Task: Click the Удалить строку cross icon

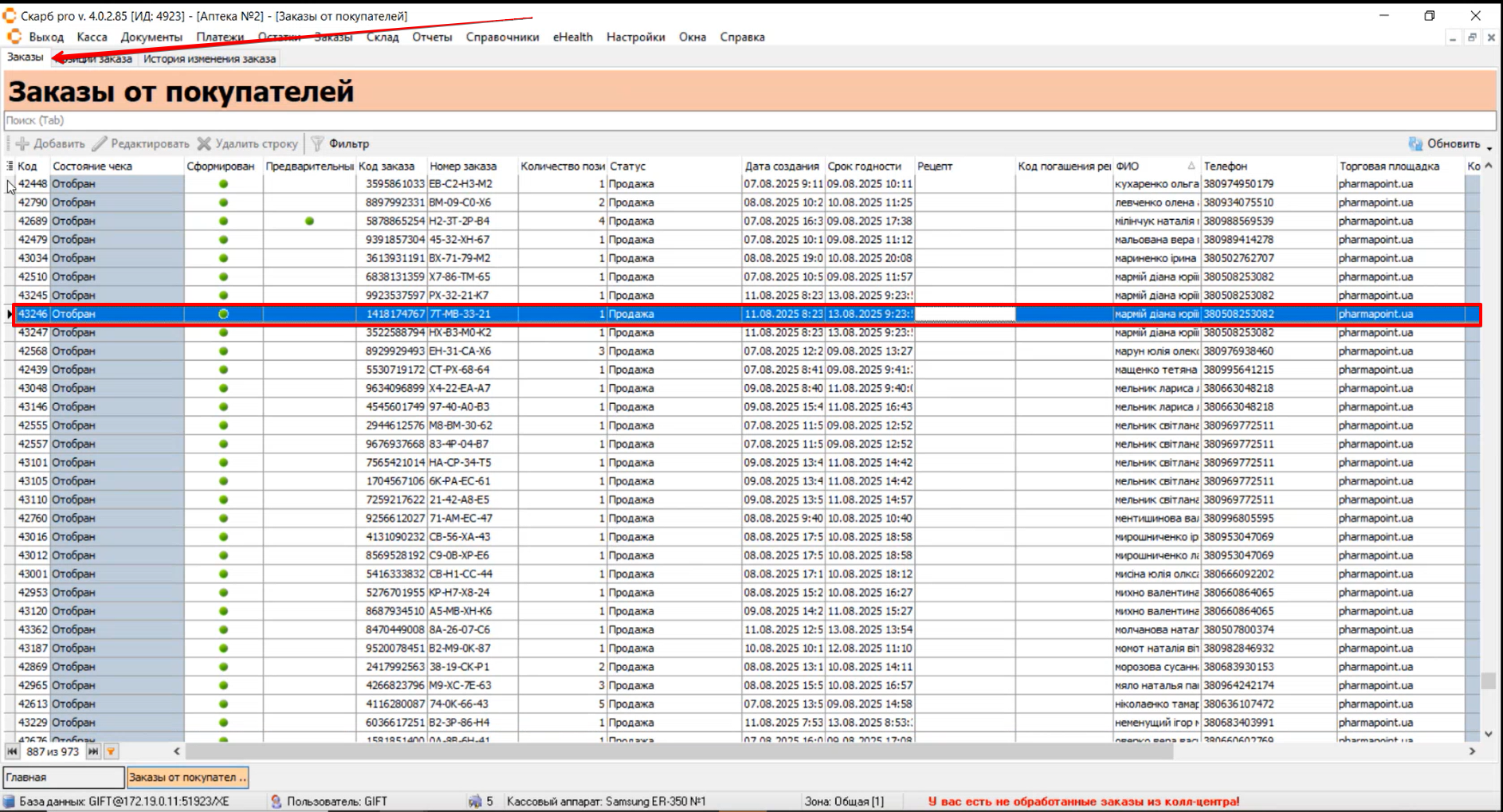Action: pyautogui.click(x=205, y=144)
